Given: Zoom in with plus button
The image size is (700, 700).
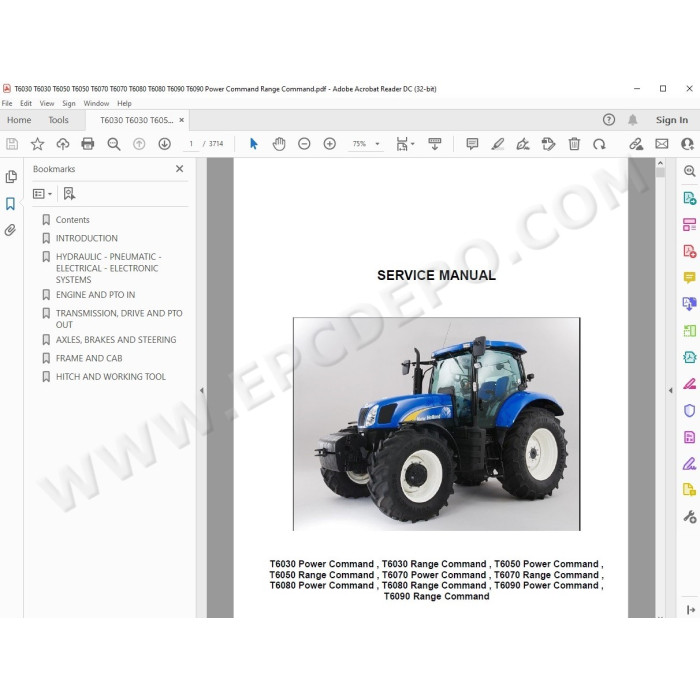Looking at the screenshot, I should pyautogui.click(x=329, y=144).
